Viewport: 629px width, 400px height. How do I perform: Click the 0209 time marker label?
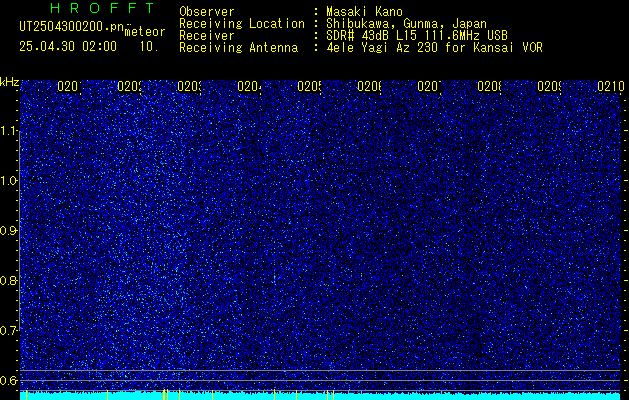[549, 86]
